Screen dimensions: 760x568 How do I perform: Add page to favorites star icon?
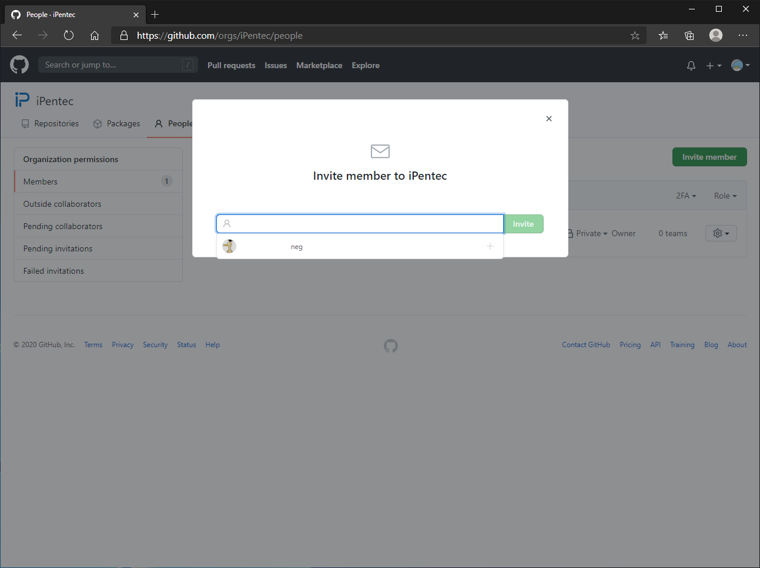(635, 35)
